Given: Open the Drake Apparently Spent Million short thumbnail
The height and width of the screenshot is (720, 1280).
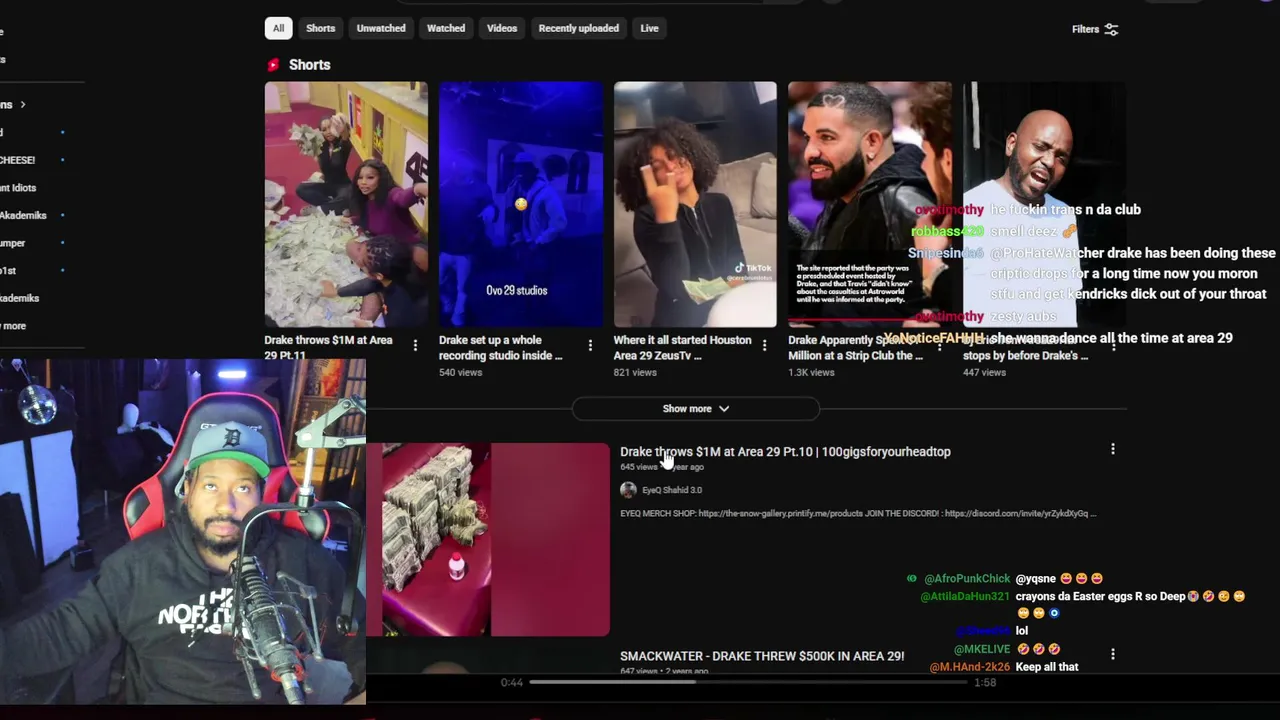Looking at the screenshot, I should [870, 204].
